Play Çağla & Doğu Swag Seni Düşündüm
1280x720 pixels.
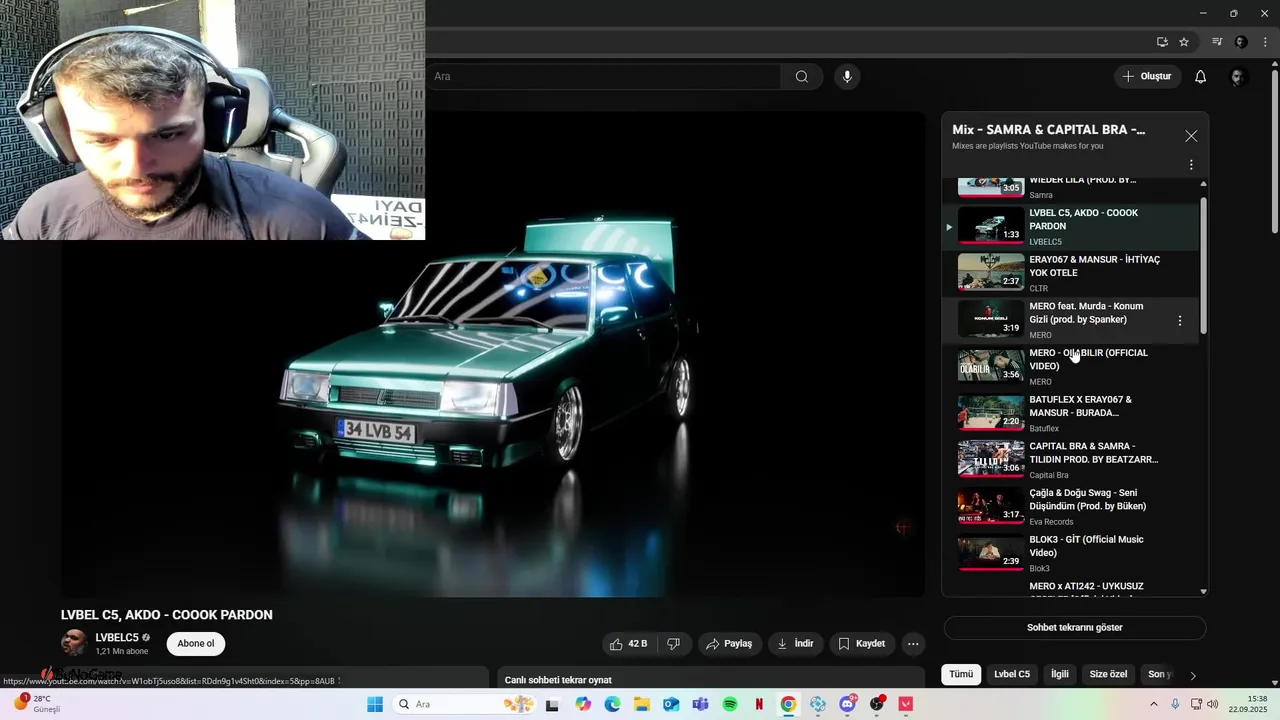tap(1069, 507)
